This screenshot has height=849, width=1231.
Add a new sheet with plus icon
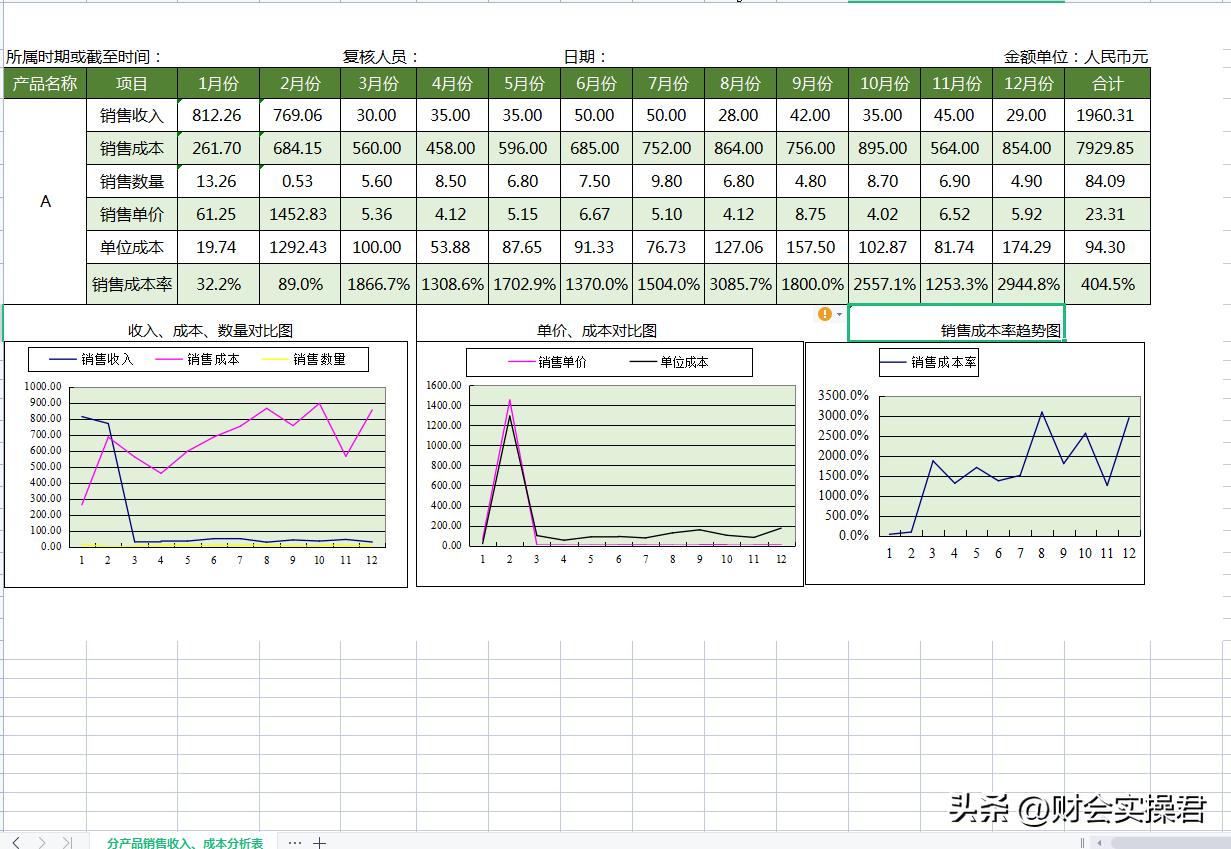pyautogui.click(x=320, y=843)
